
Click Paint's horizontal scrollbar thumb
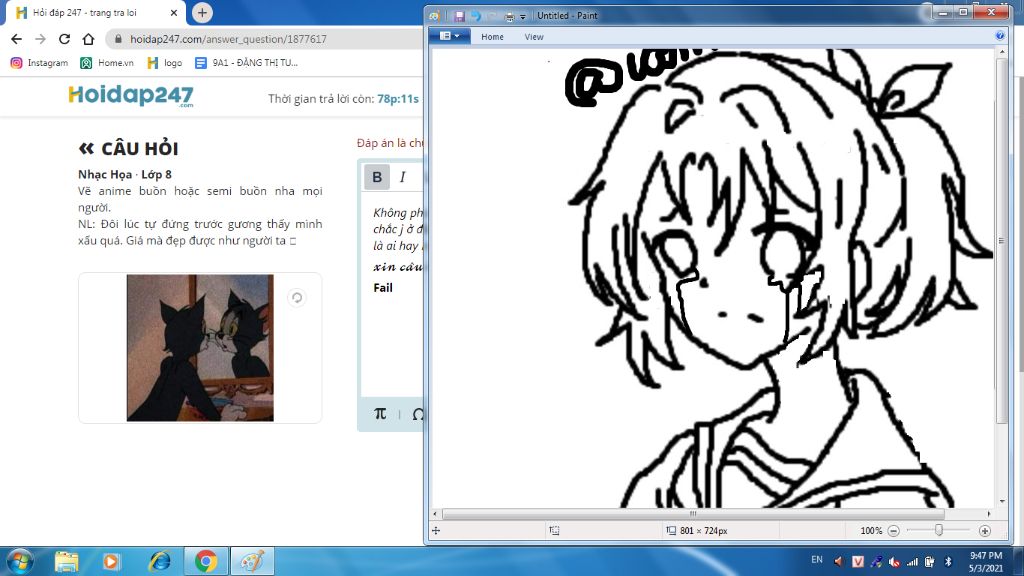[x=693, y=514]
